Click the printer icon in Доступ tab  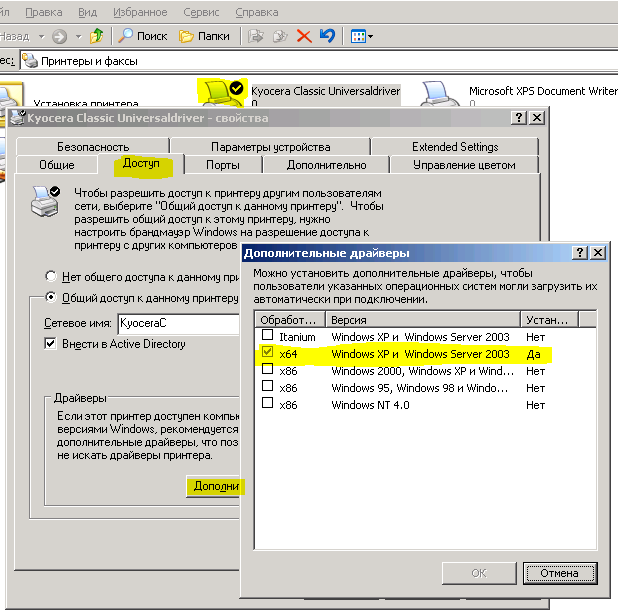(x=45, y=201)
